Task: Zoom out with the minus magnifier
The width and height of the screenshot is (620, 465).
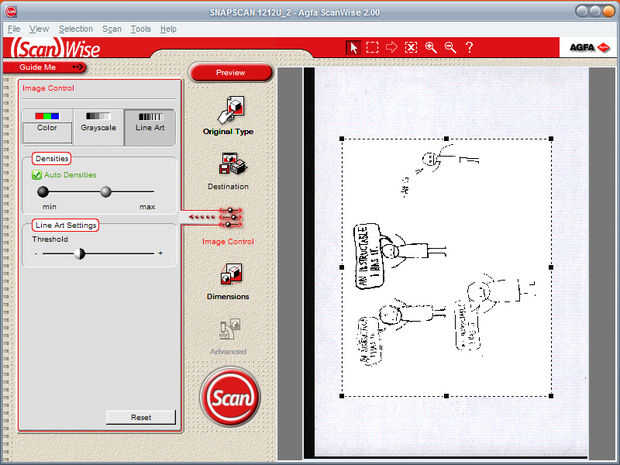Action: [x=450, y=48]
